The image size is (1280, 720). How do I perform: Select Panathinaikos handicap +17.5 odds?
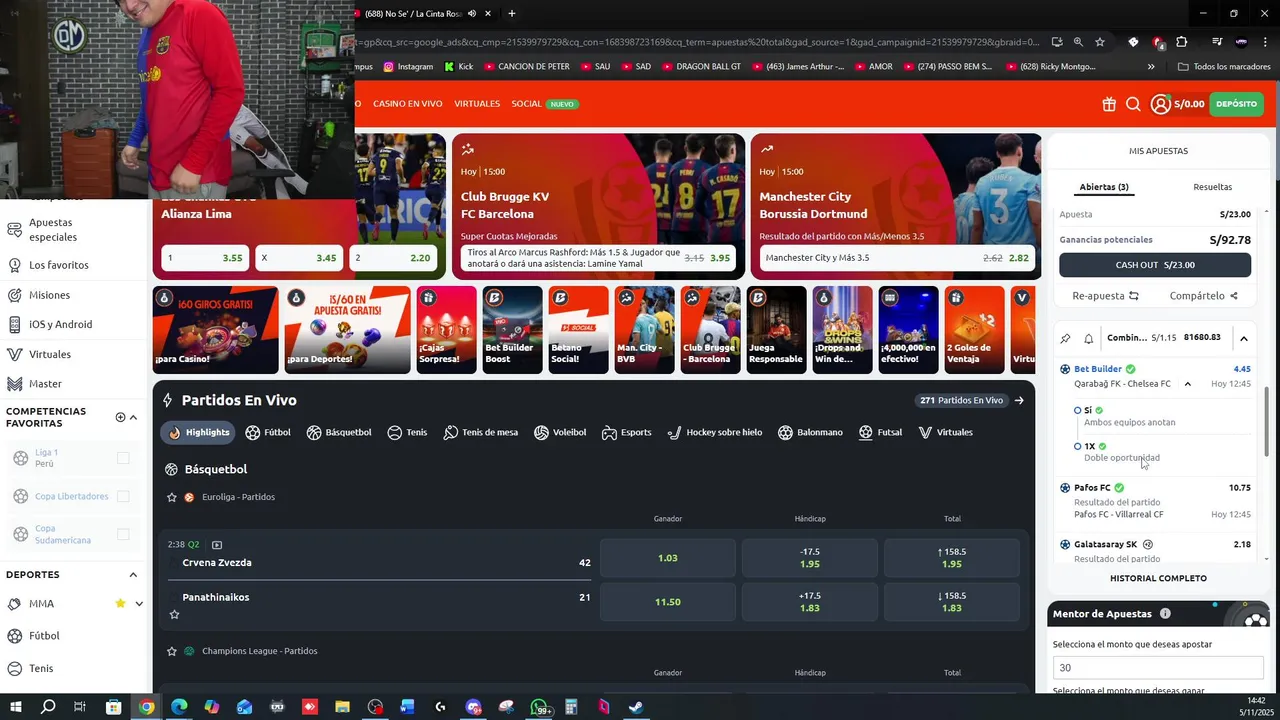tap(810, 602)
